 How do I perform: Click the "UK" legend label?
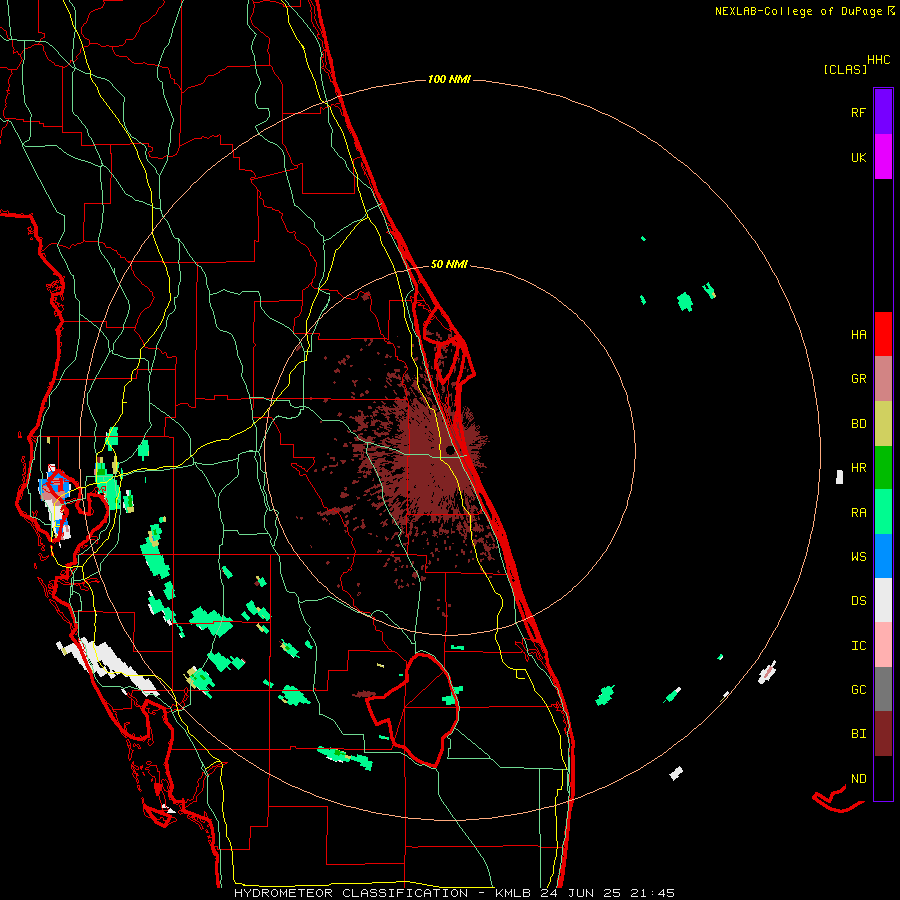(858, 157)
